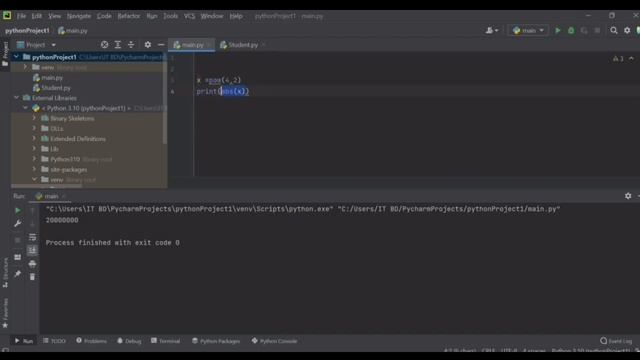Viewport: 640px width, 360px height.
Task: Open the Refactor menu
Action: click(129, 16)
